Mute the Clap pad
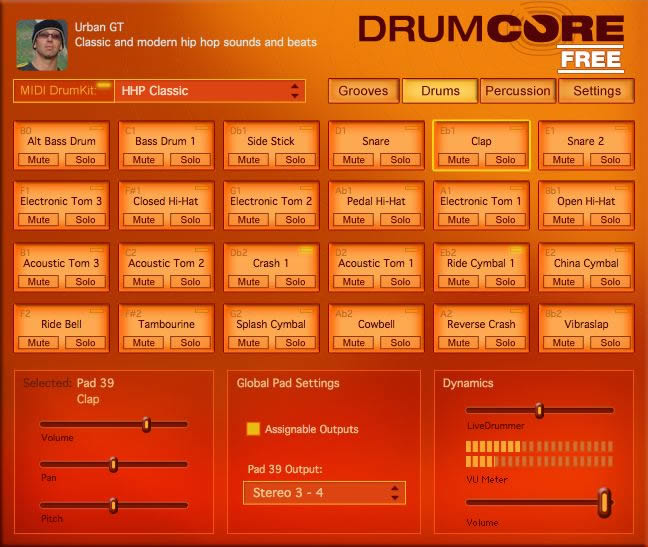 tap(458, 160)
